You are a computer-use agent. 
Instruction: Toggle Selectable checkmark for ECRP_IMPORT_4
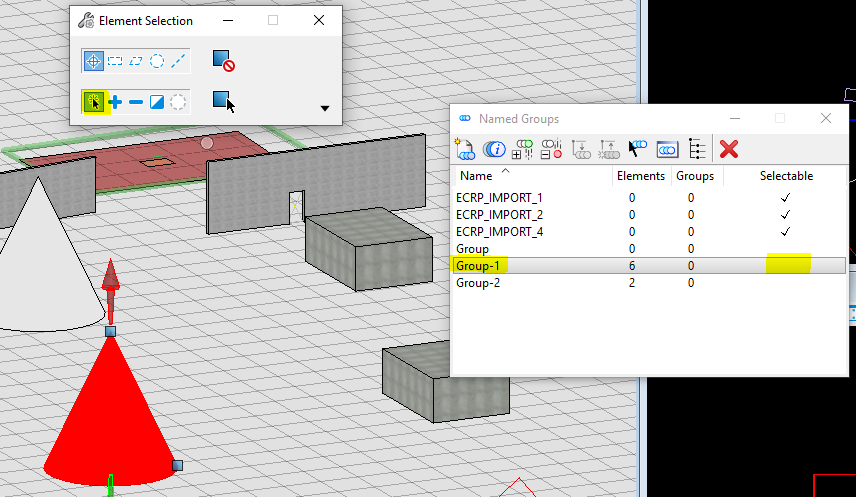tap(785, 232)
